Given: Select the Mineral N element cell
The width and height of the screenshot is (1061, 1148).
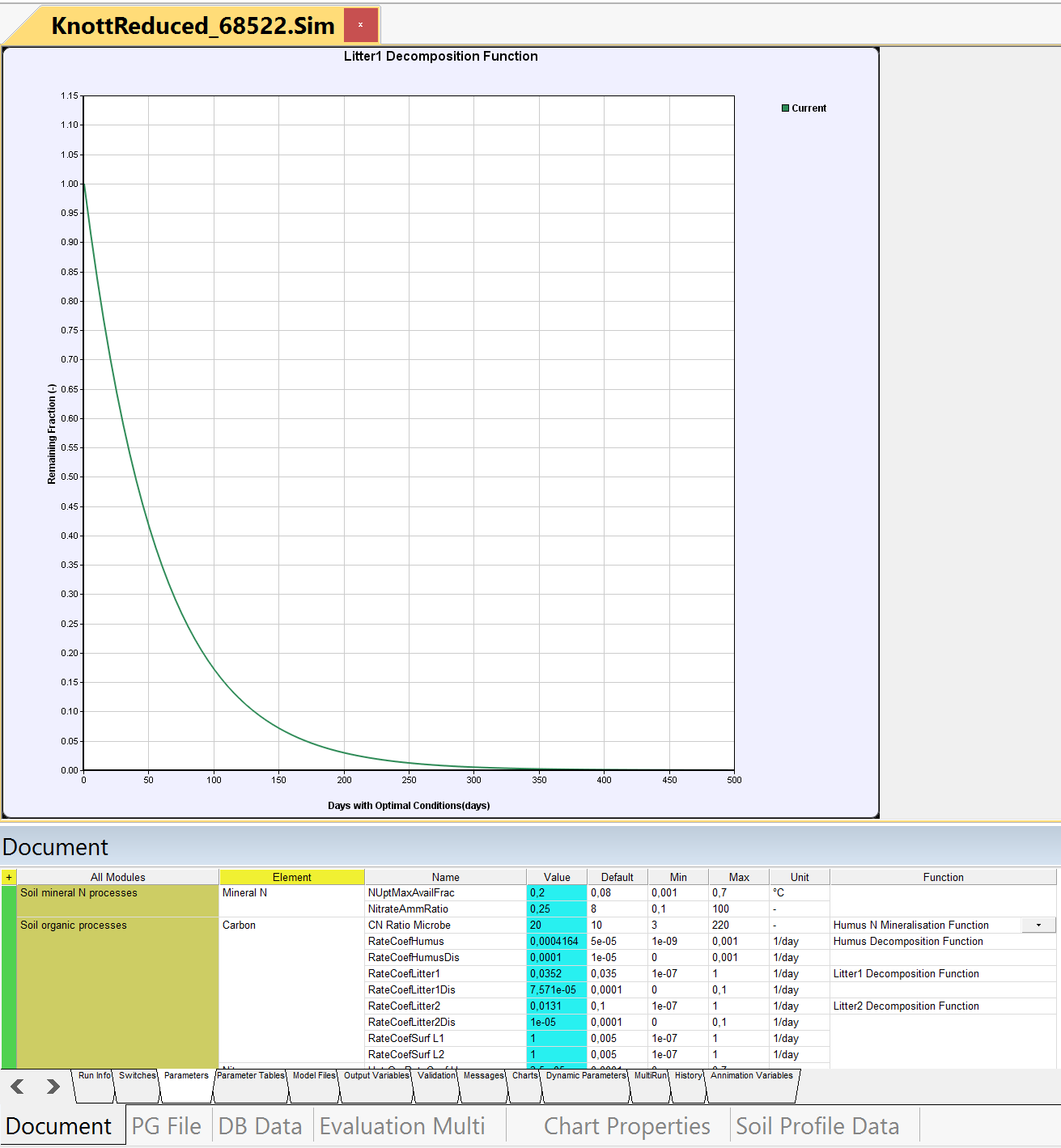Looking at the screenshot, I should click(x=291, y=900).
